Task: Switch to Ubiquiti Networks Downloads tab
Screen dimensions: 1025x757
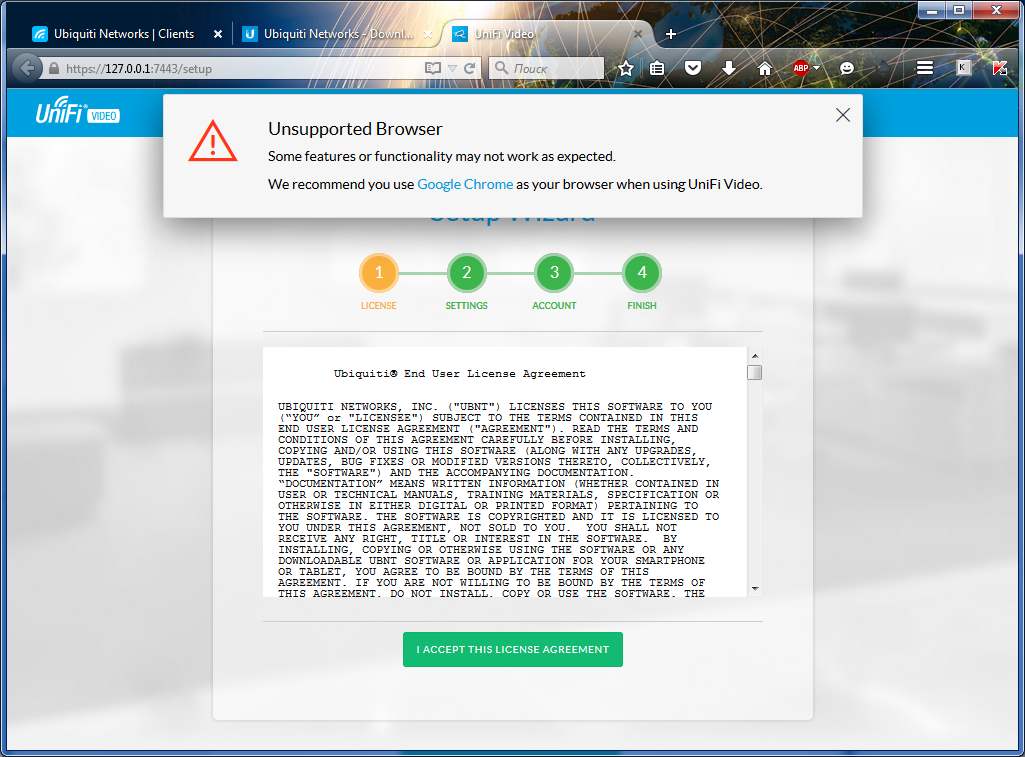Action: click(x=328, y=34)
